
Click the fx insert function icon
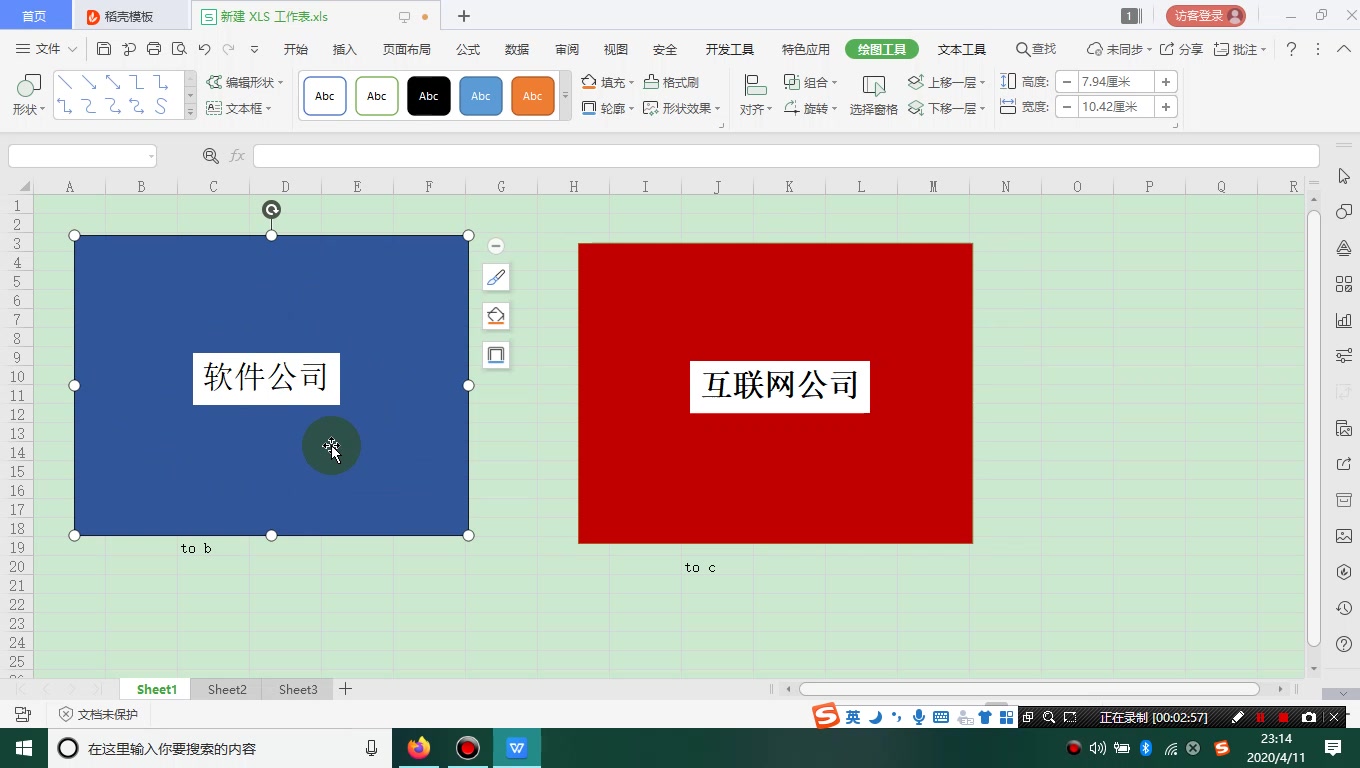tap(237, 156)
